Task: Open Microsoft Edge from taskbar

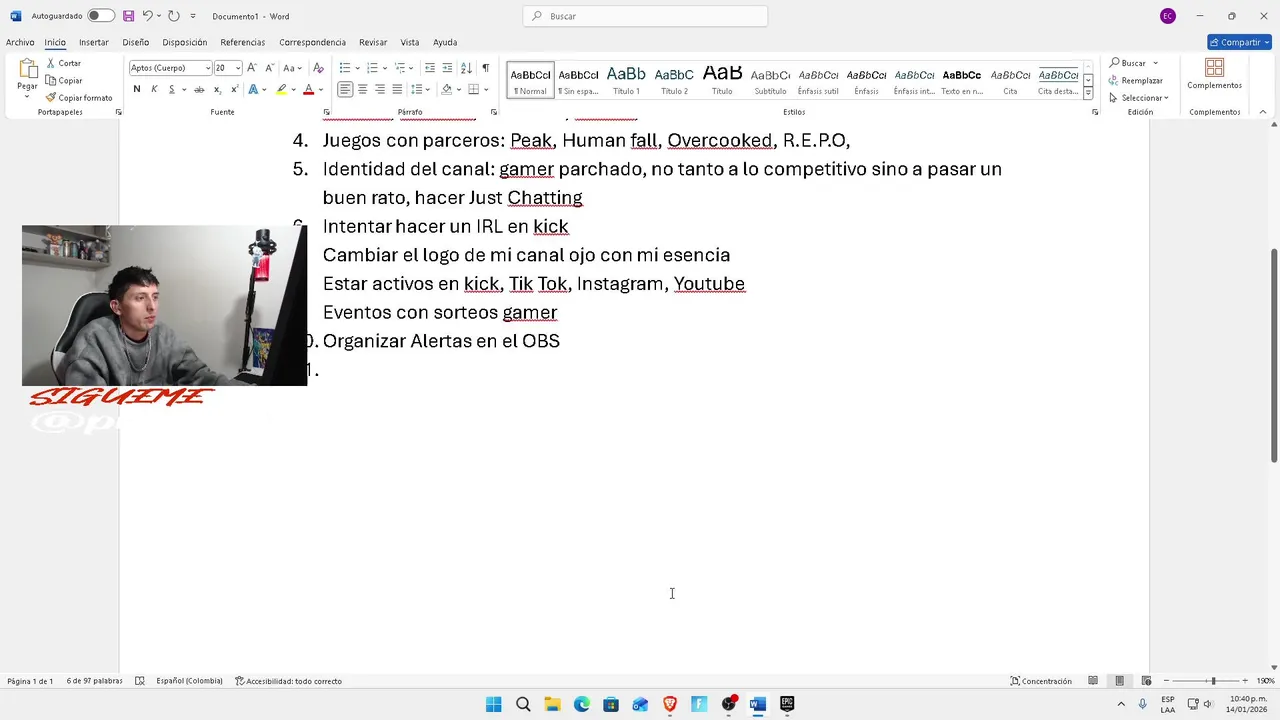Action: point(582,704)
